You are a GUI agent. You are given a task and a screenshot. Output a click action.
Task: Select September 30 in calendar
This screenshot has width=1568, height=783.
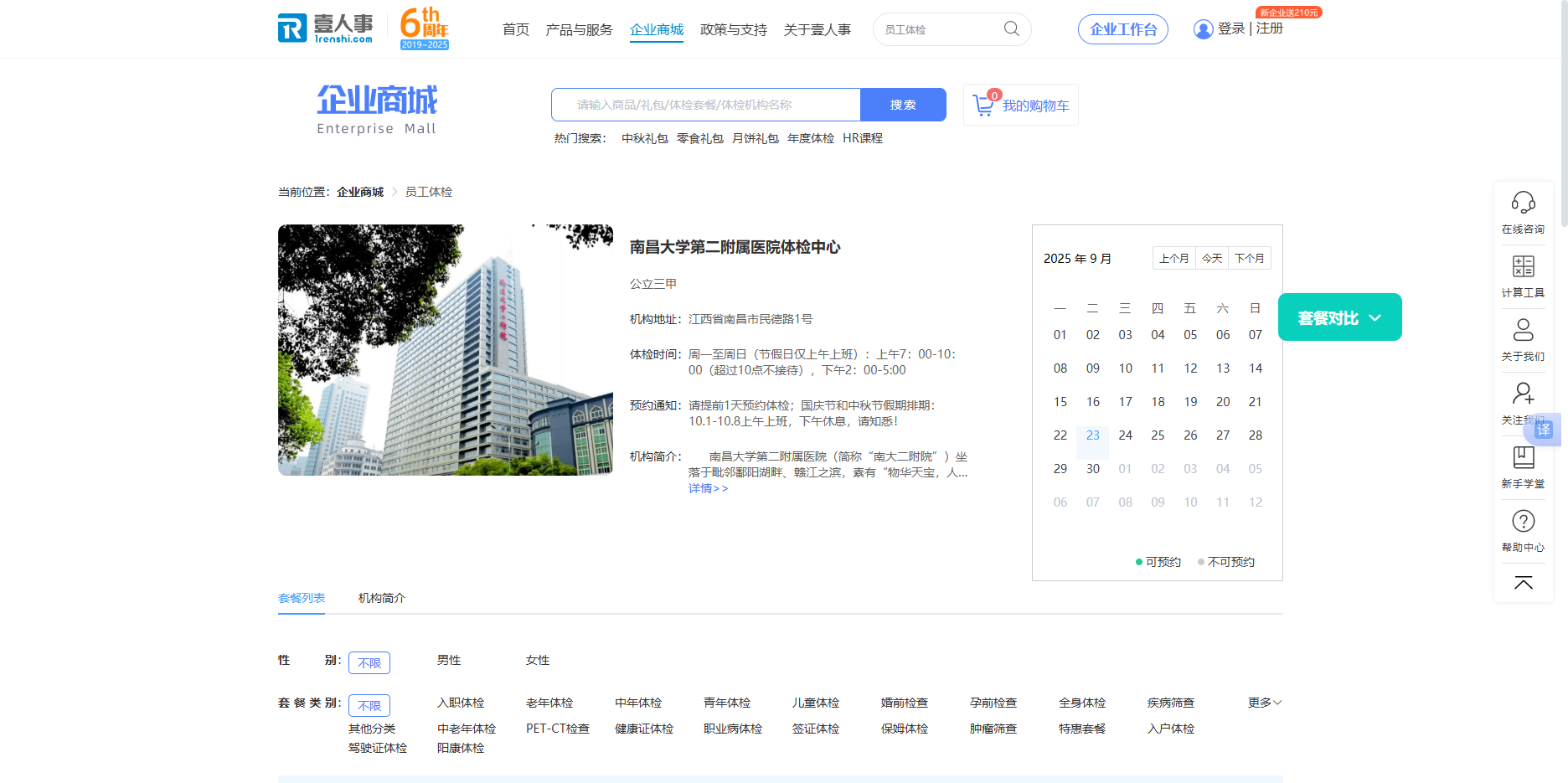click(x=1092, y=469)
